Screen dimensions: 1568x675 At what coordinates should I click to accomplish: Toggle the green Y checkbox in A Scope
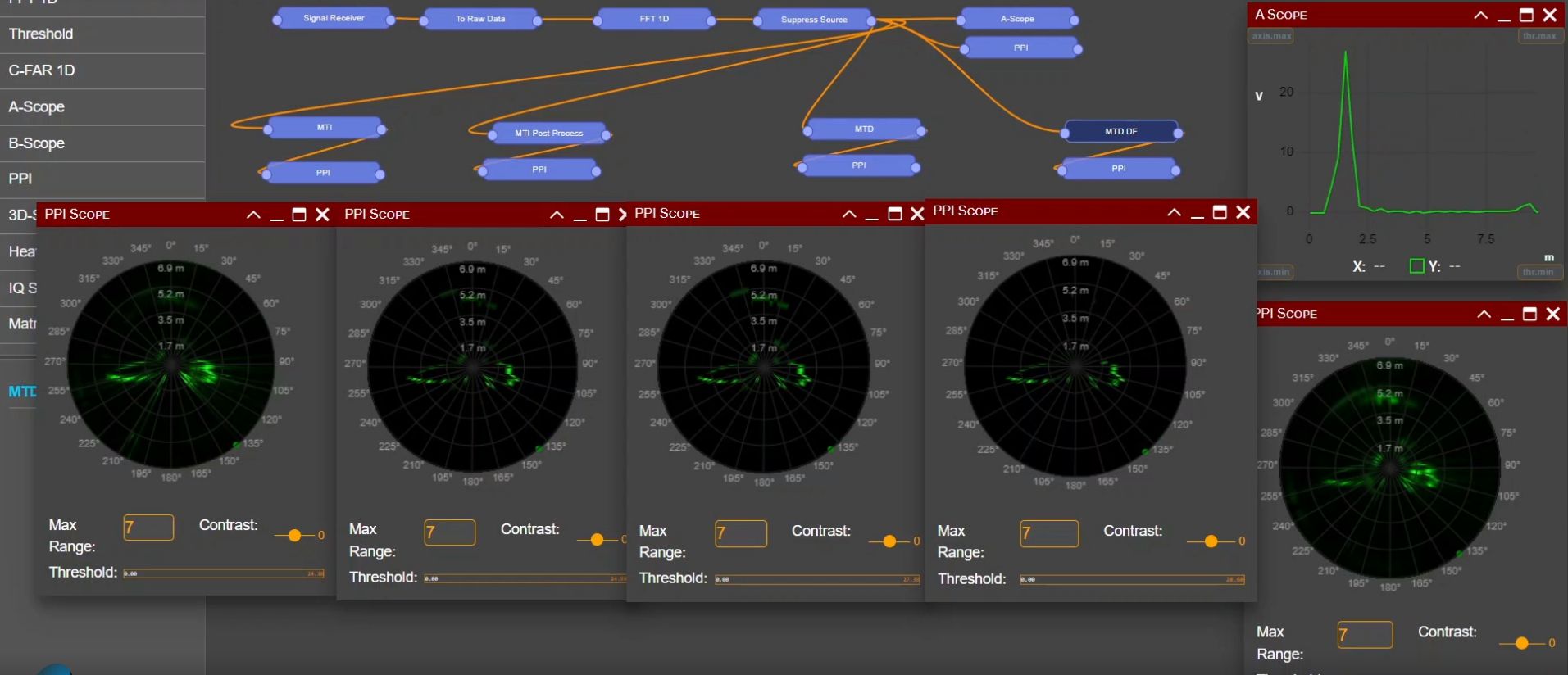(x=1416, y=266)
